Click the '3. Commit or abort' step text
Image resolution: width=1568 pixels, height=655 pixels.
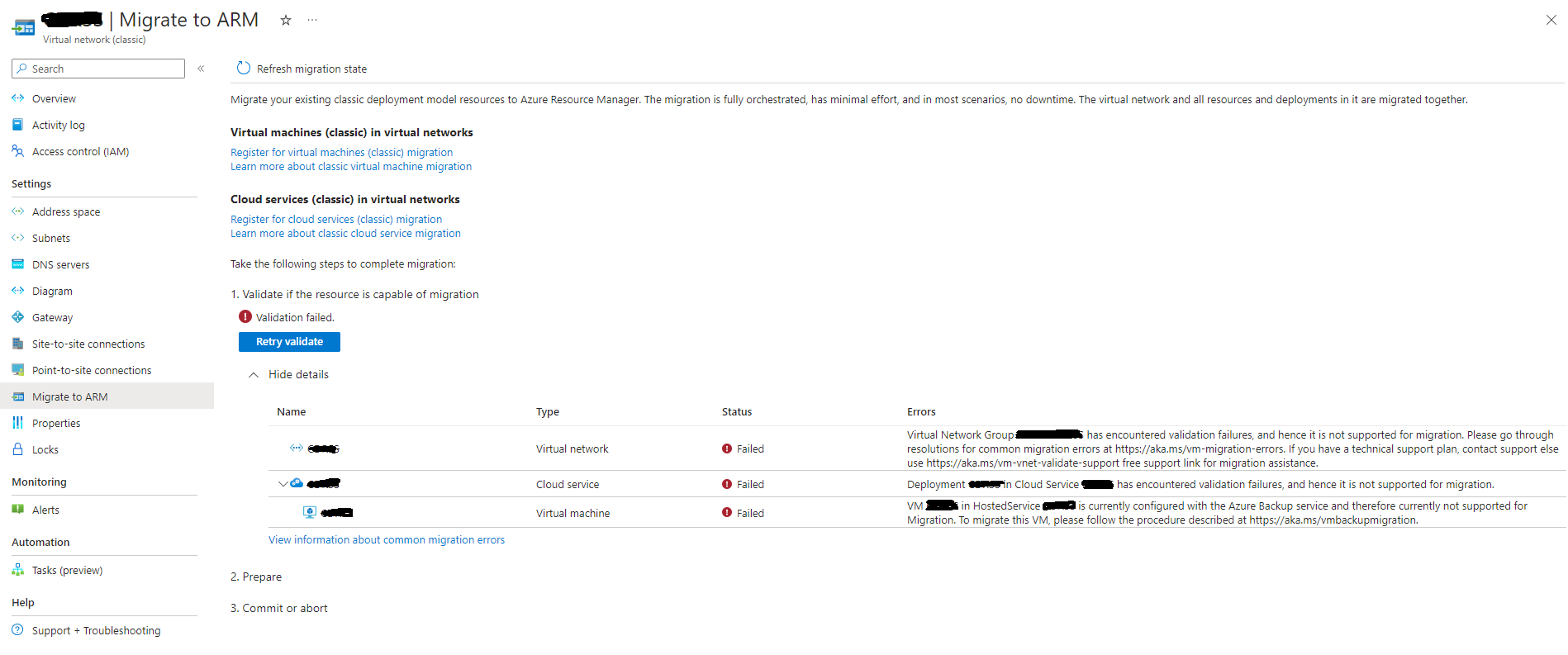tap(279, 609)
